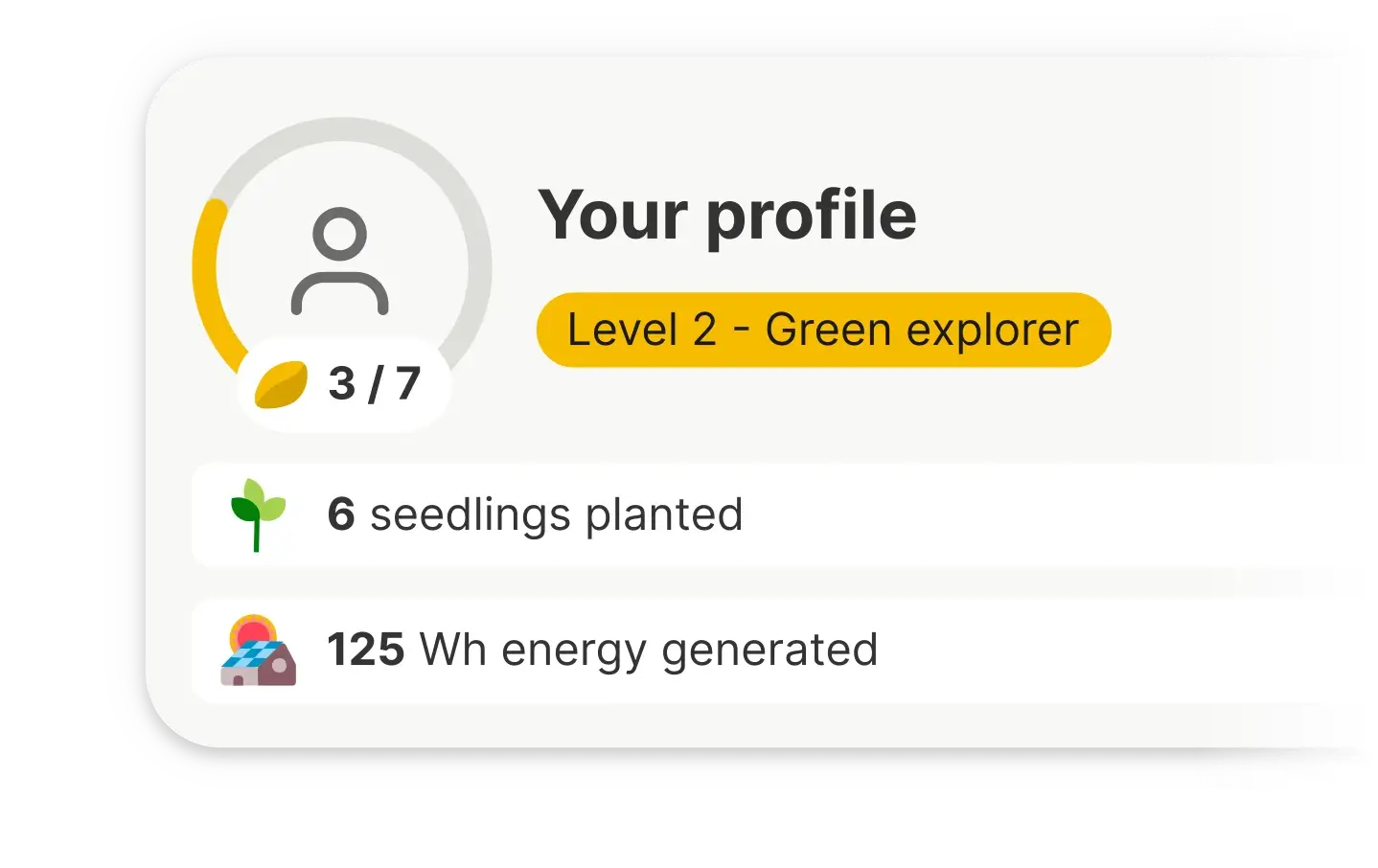Click the 'Wh energy generated' text
1378x868 pixels.
649,651
